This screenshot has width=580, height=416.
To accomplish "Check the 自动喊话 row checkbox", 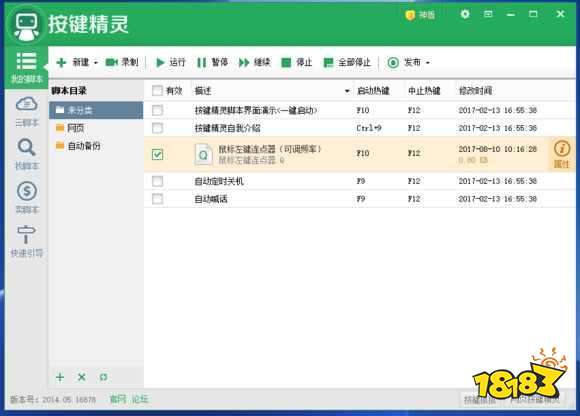I will (157, 199).
